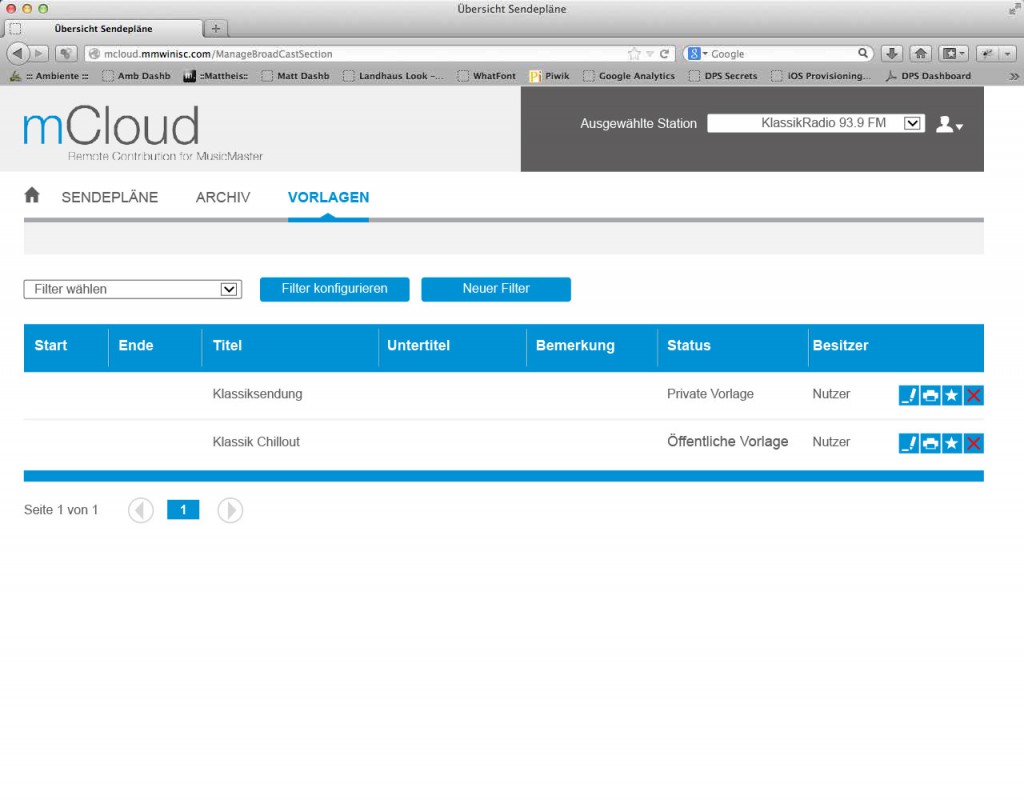Open the user account icon
This screenshot has height=807, width=1024.
946,124
